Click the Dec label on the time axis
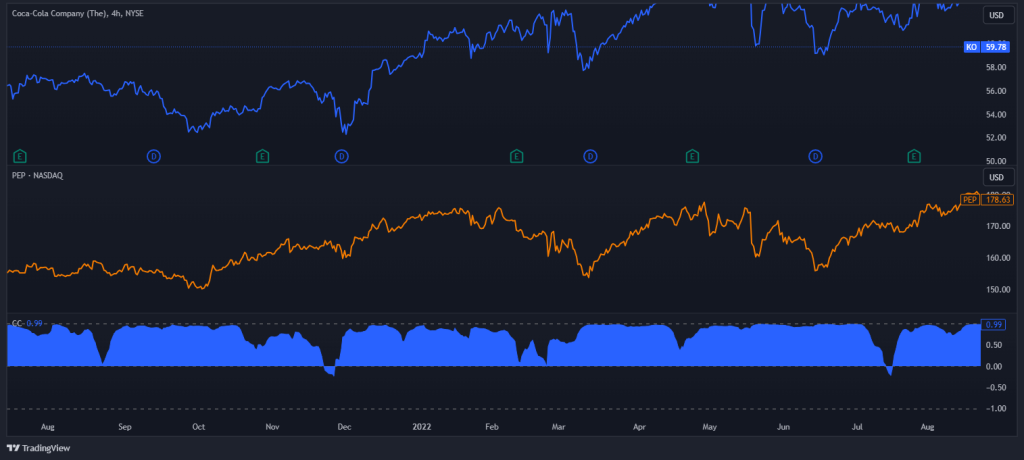This screenshot has width=1024, height=460. [x=344, y=427]
